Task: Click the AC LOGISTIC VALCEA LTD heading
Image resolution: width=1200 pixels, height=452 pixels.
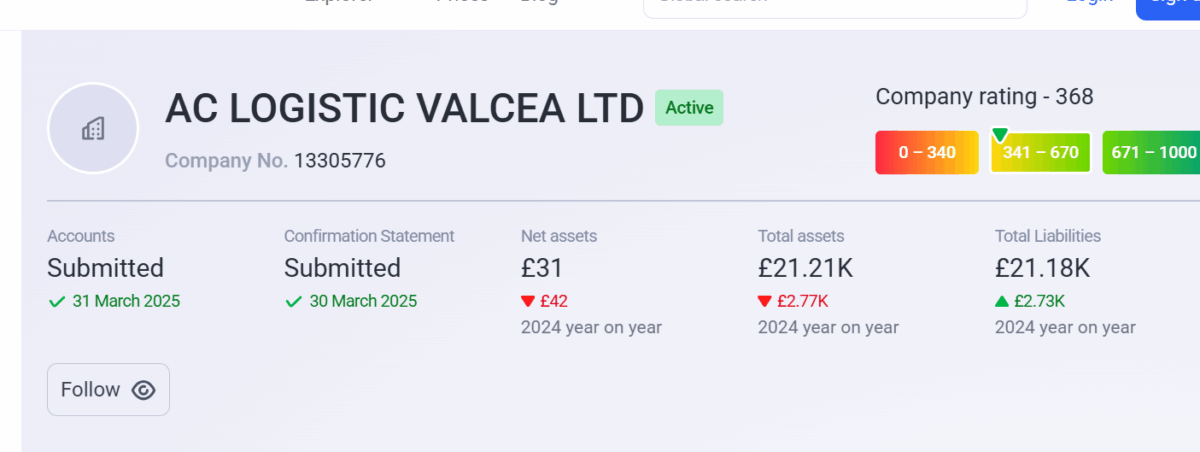Action: [x=404, y=109]
